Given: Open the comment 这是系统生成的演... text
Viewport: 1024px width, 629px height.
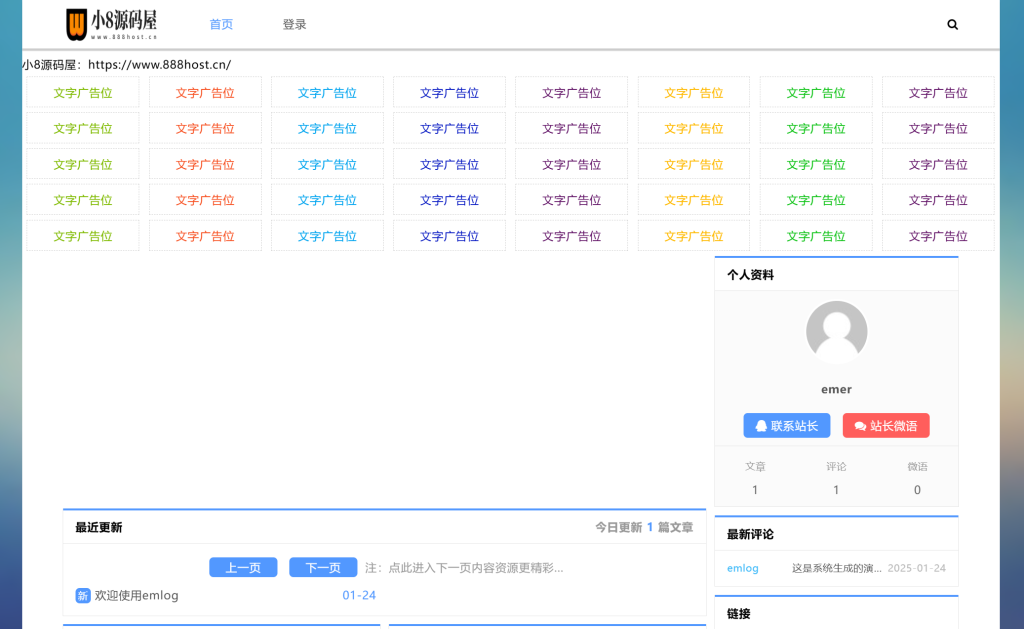Looking at the screenshot, I should pos(837,568).
